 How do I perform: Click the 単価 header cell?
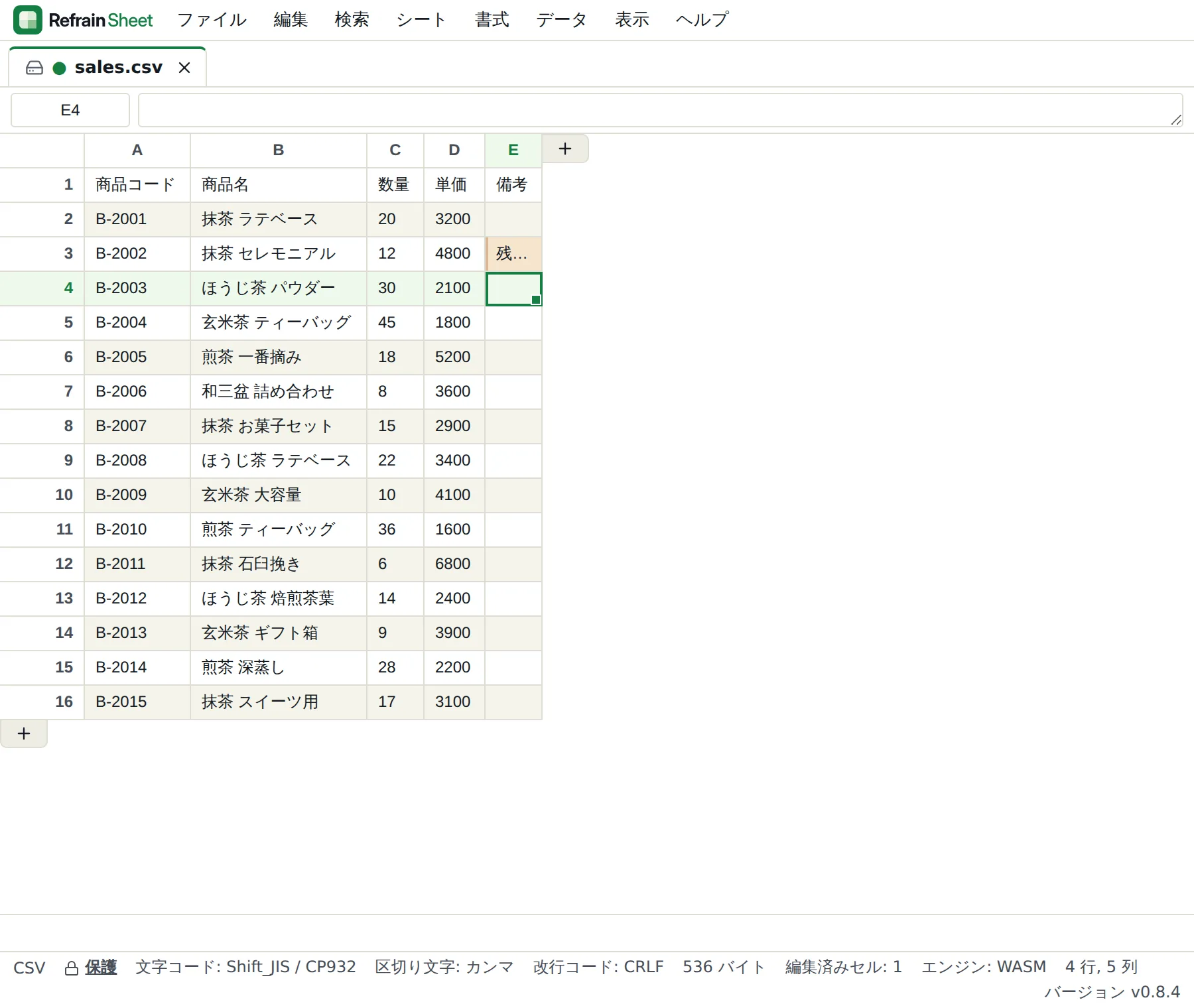click(454, 184)
